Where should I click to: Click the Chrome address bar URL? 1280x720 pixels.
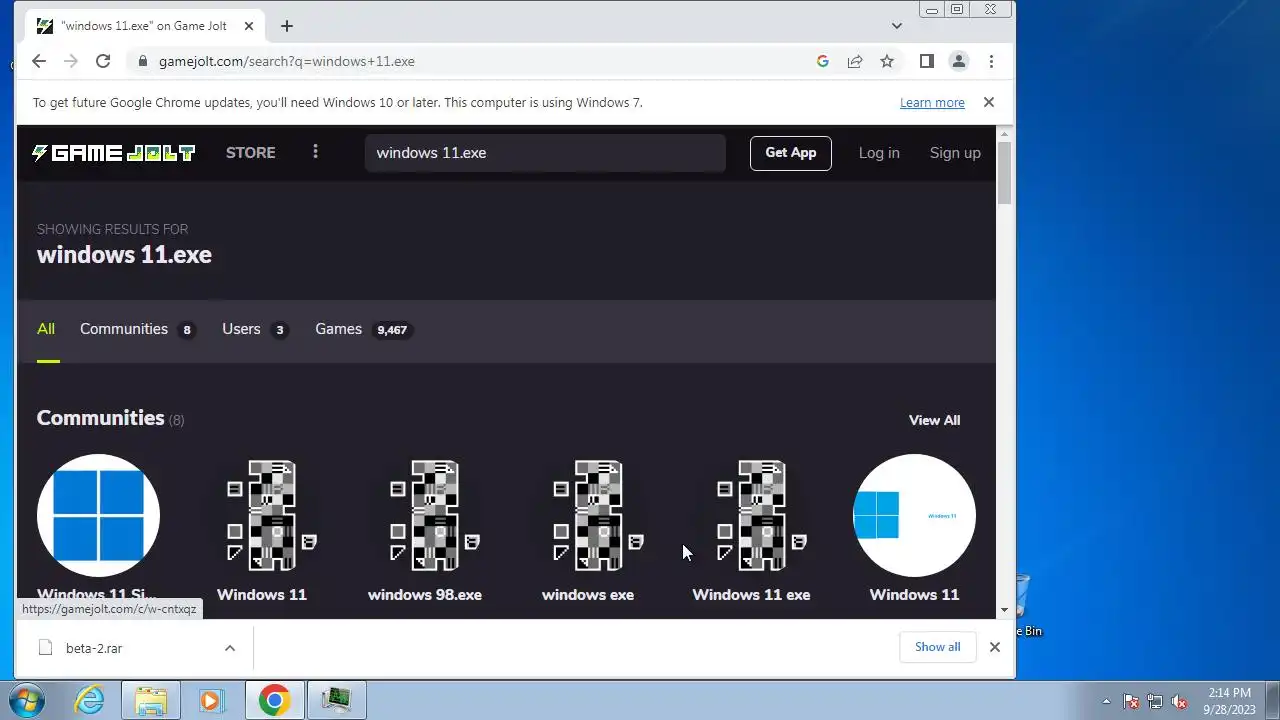click(x=287, y=61)
